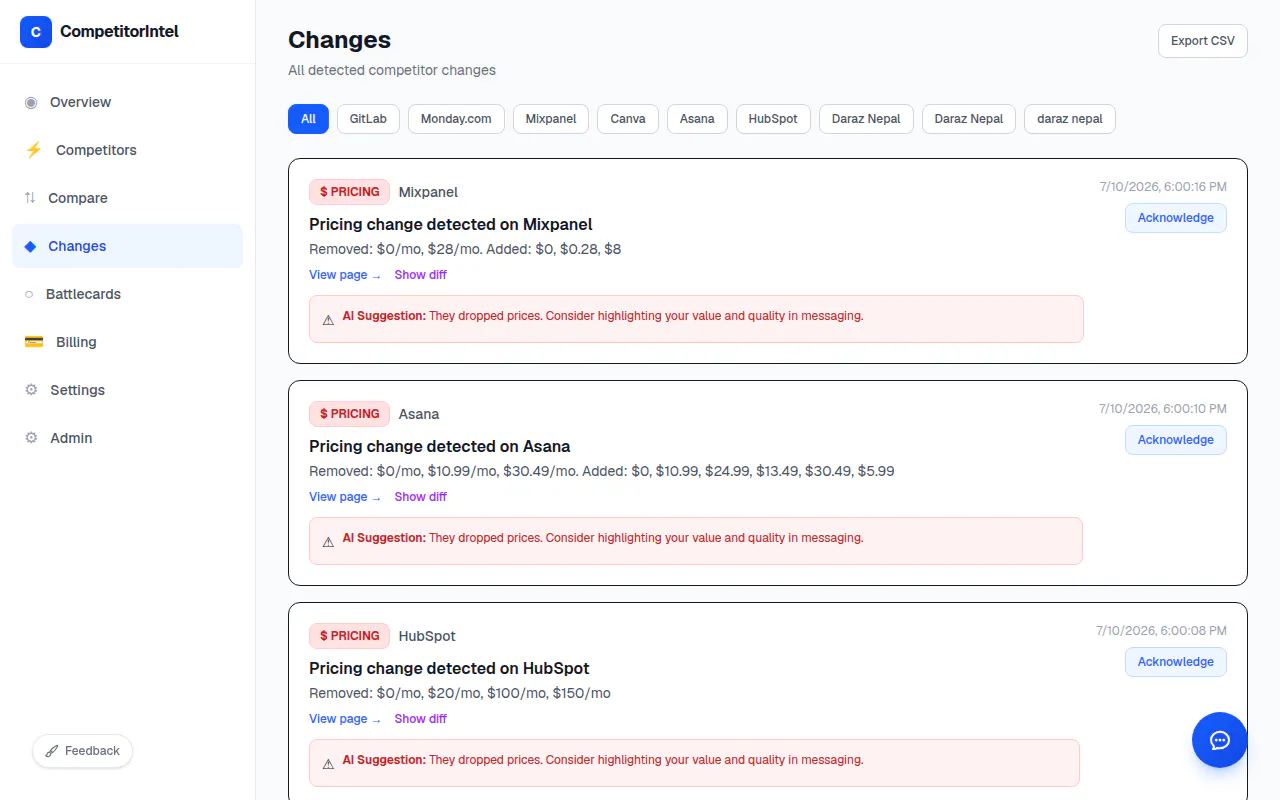Select the Compare arrows icon

(x=30, y=198)
